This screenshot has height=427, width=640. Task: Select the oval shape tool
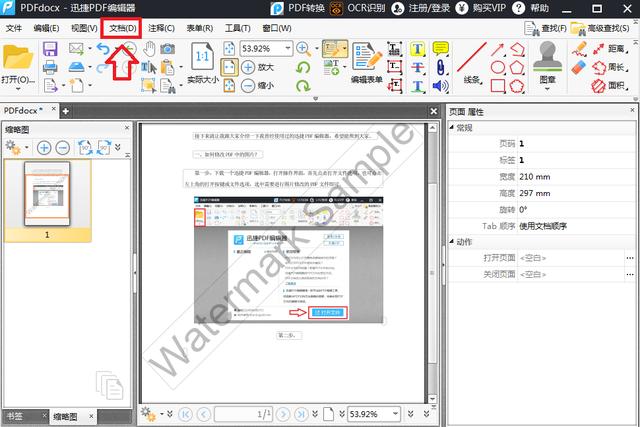coord(498,67)
